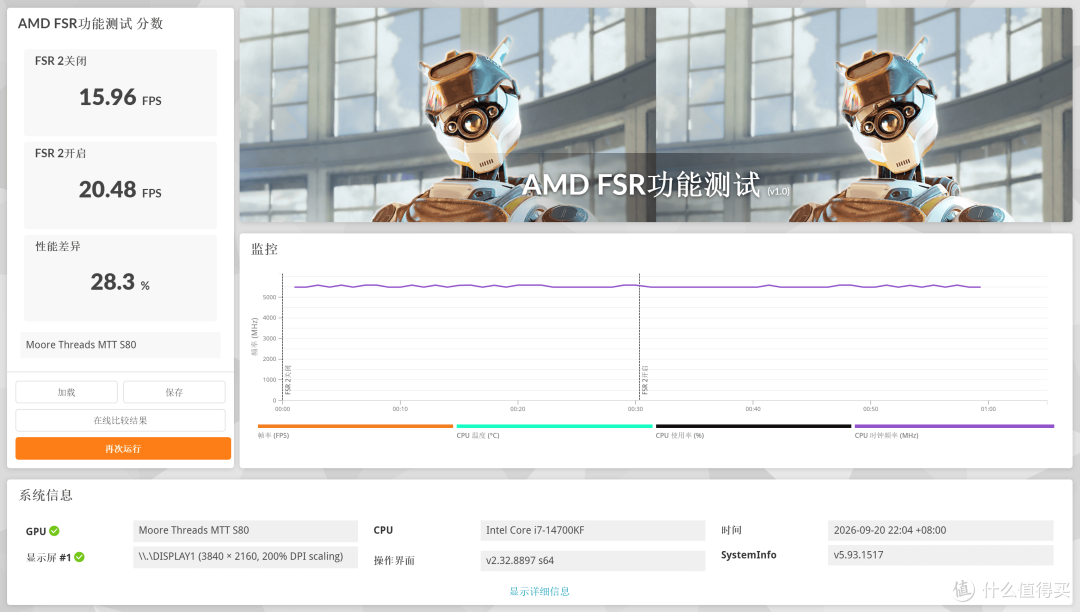Click the 监控 monitoring heading
The image size is (1080, 612).
[264, 249]
